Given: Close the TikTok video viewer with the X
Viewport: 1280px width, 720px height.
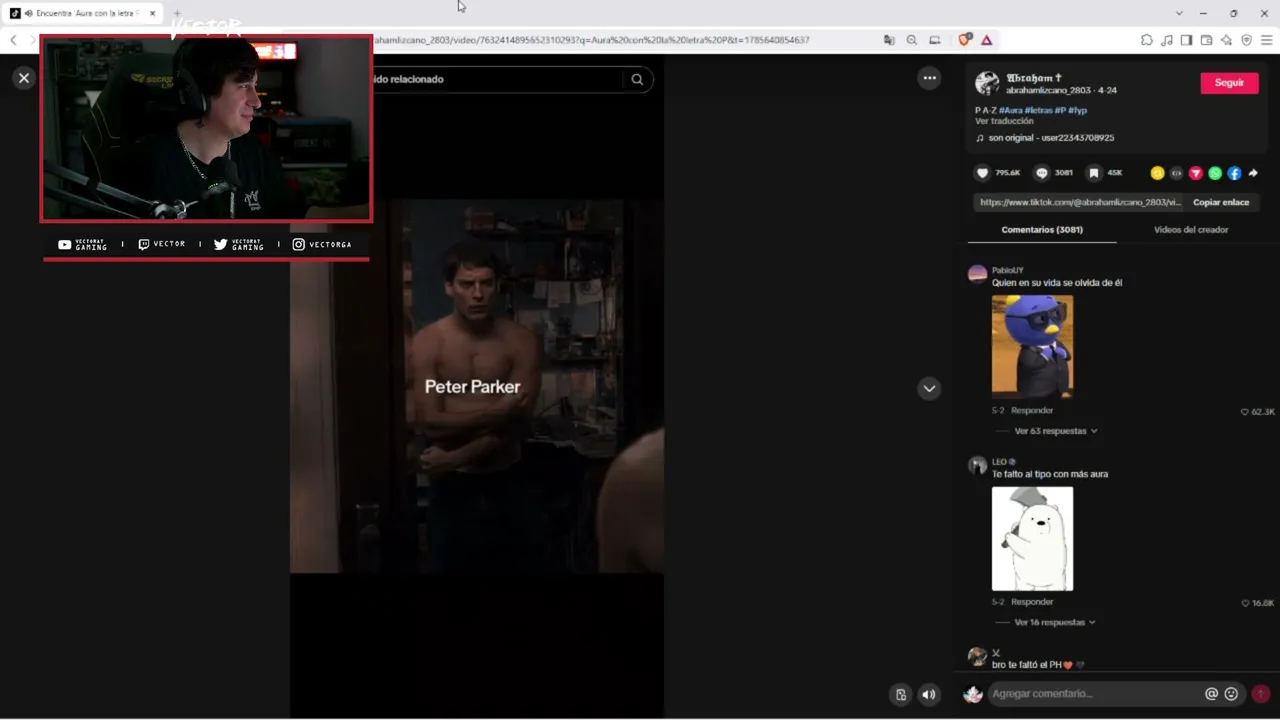Looking at the screenshot, I should pos(24,78).
